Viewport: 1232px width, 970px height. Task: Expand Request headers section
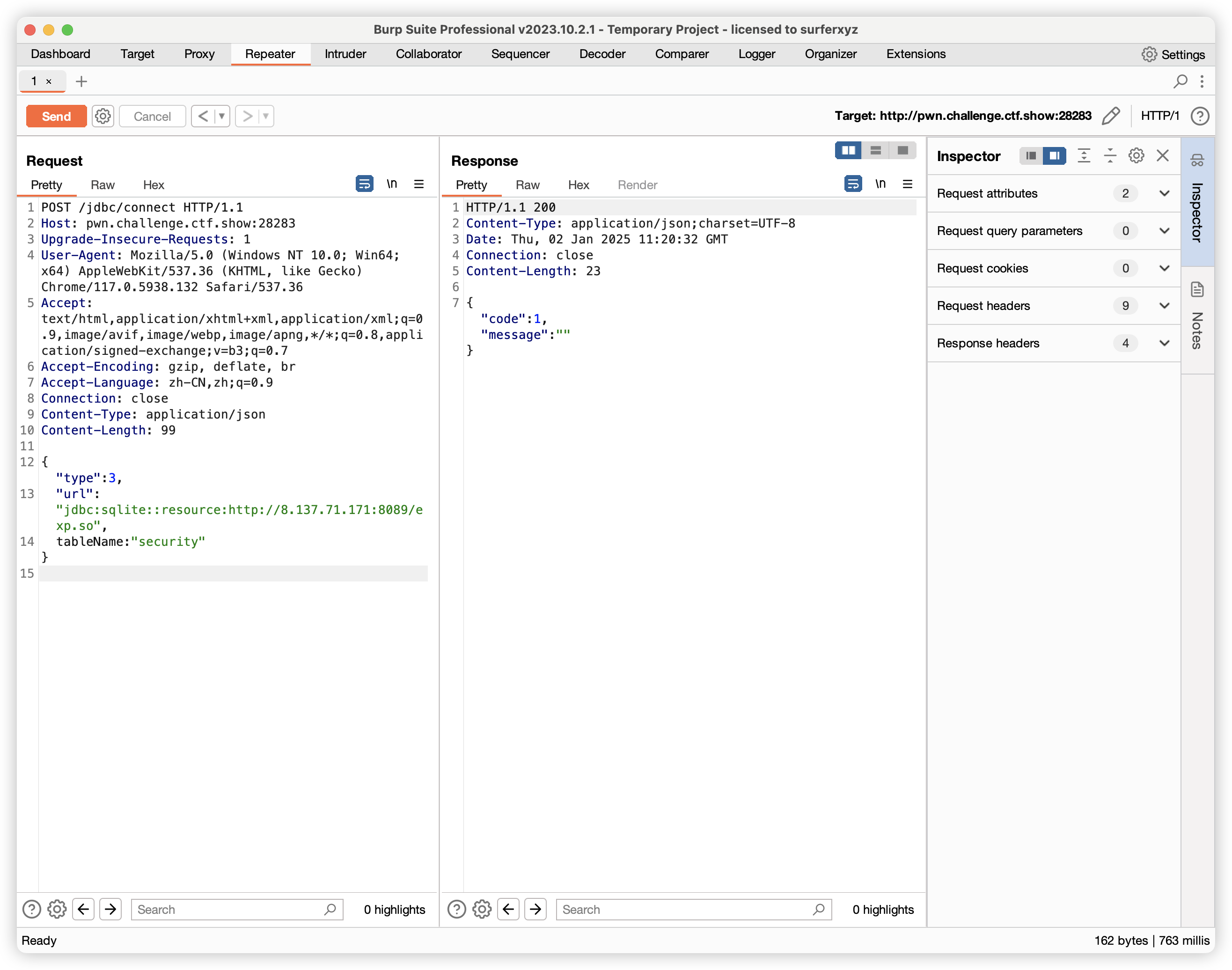[x=1054, y=306]
